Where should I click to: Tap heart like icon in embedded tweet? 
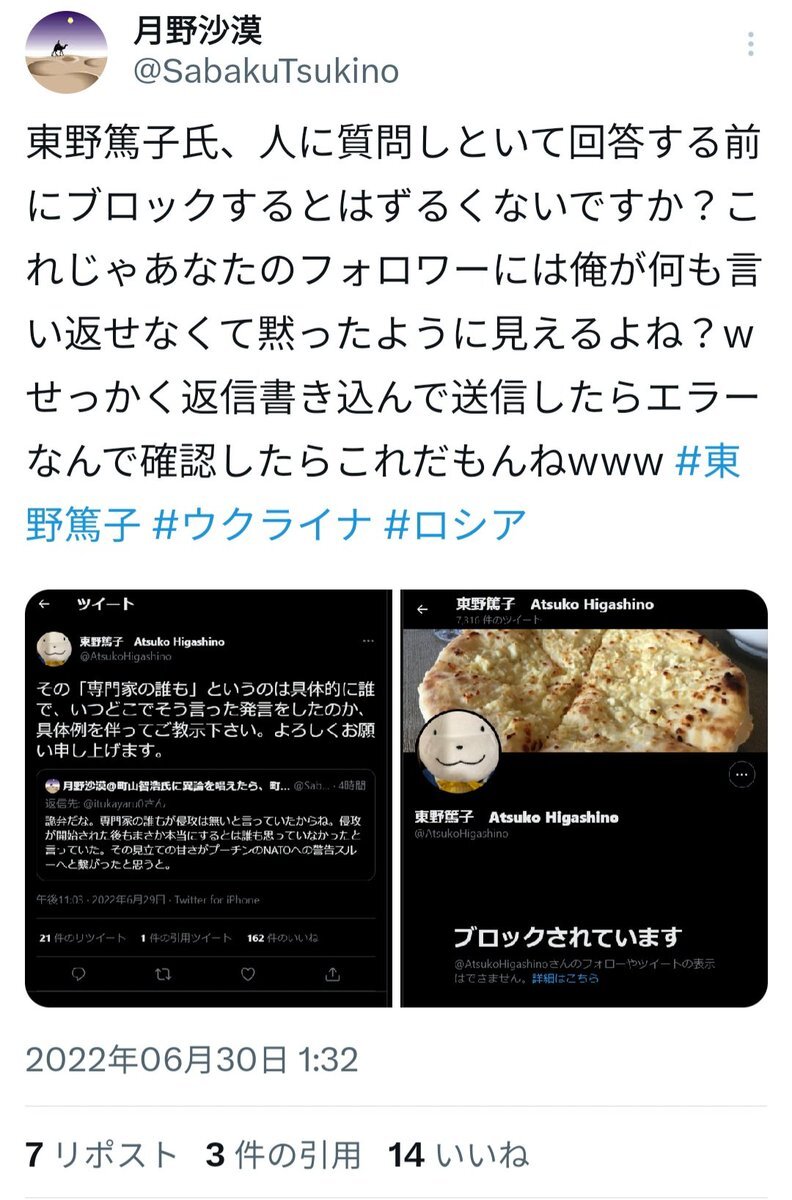(x=249, y=973)
